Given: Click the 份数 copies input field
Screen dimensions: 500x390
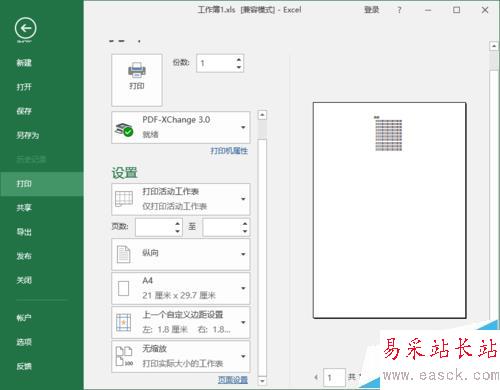Looking at the screenshot, I should pos(216,63).
